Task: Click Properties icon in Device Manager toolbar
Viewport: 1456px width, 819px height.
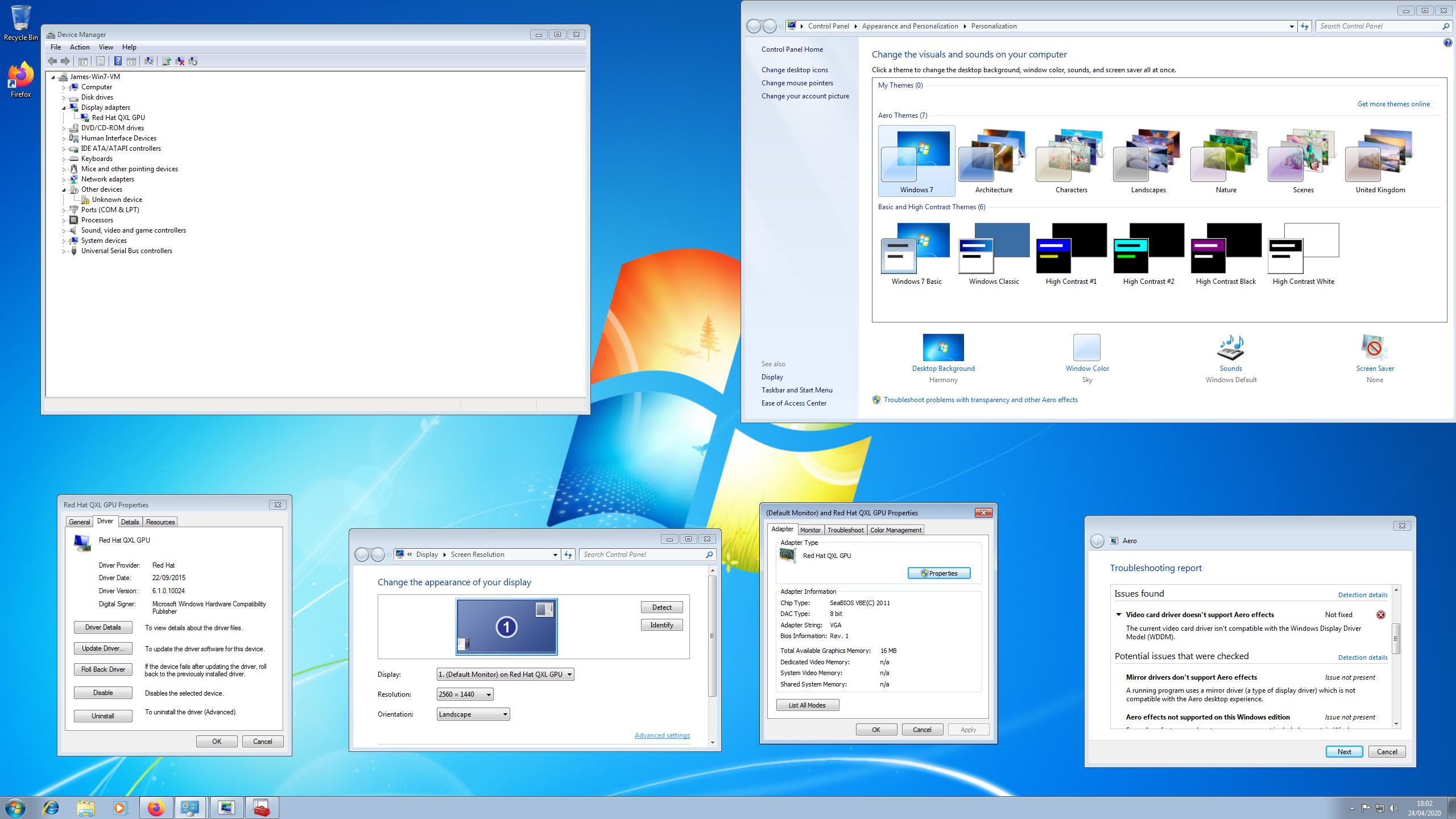Action: pos(101,61)
